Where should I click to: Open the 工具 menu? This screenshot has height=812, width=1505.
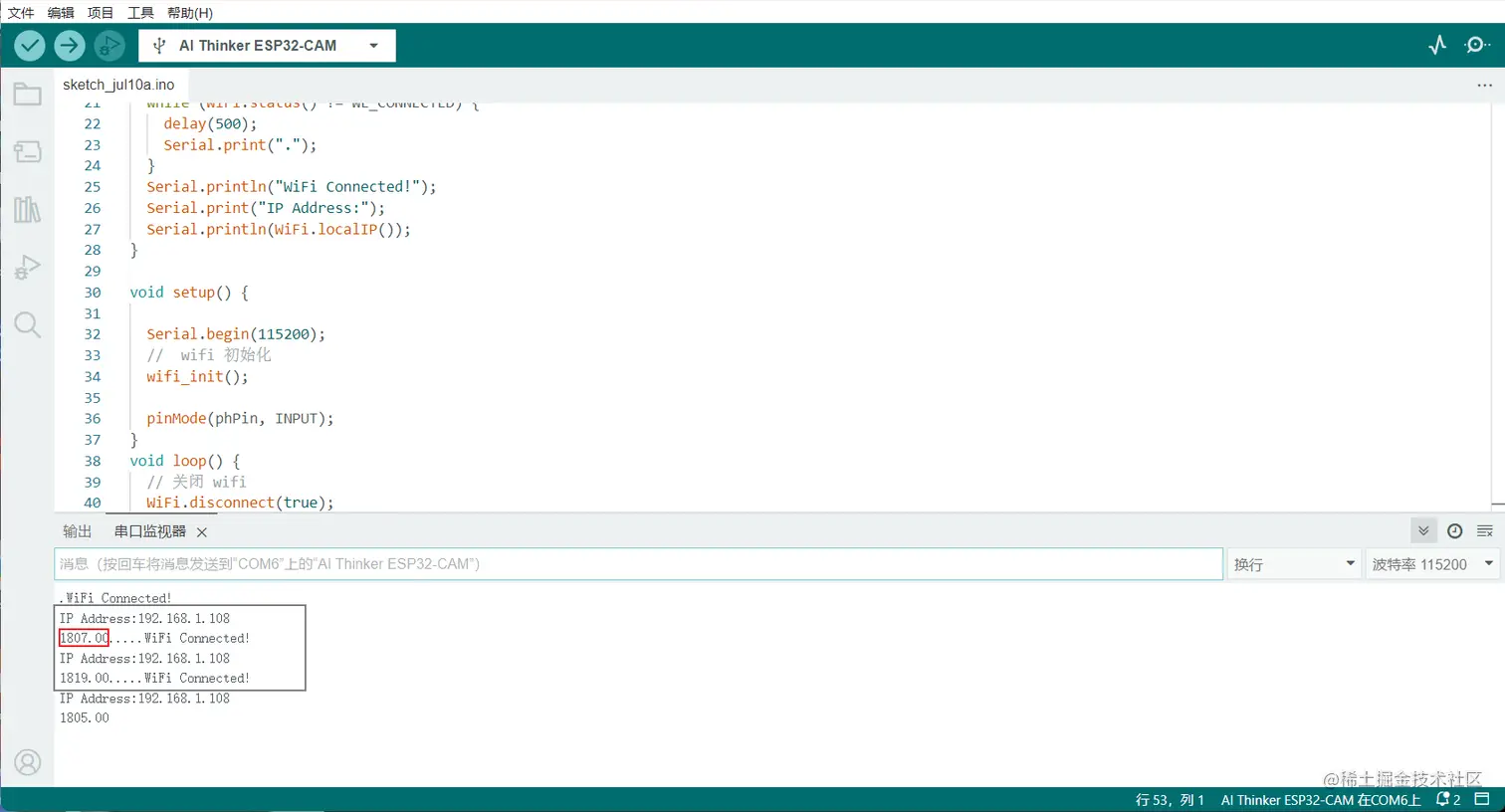pyautogui.click(x=140, y=13)
